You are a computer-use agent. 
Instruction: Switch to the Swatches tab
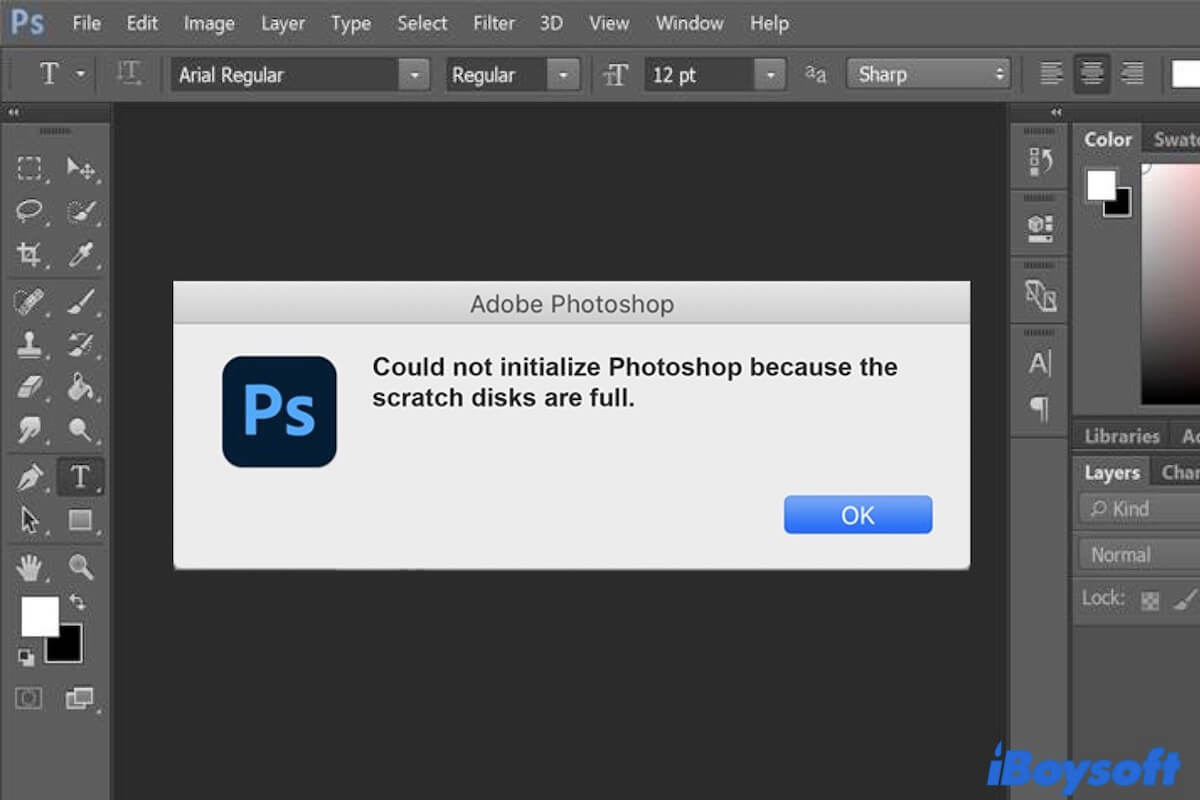click(x=1178, y=139)
